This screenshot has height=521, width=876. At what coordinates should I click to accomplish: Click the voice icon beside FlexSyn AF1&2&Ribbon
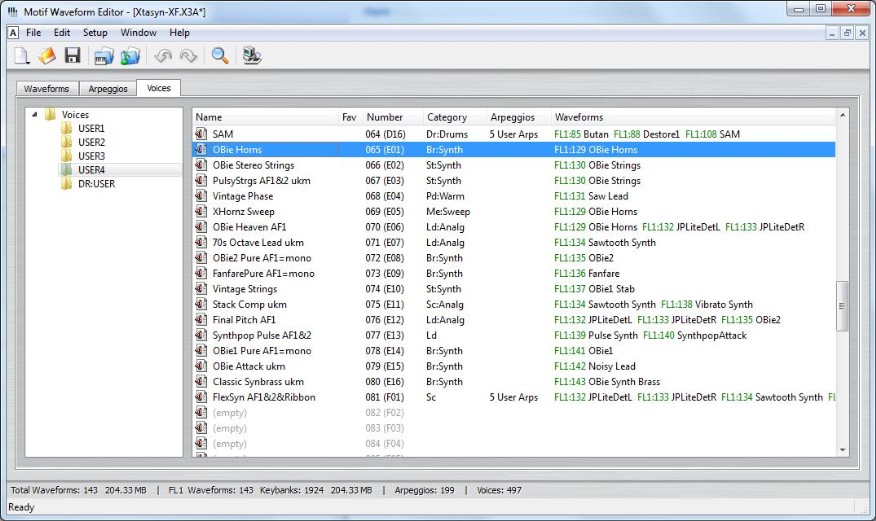click(x=201, y=397)
